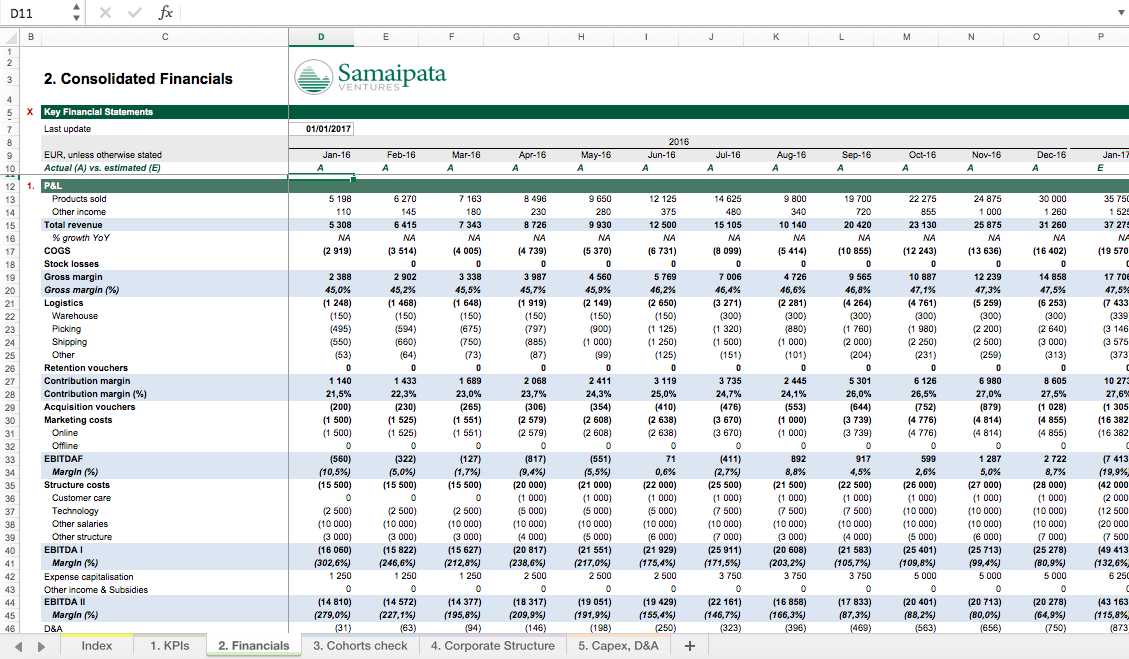Viewport: 1129px width, 659px height.
Task: Click Oct-16 Contribution margin value 6 126
Action: (x=925, y=381)
